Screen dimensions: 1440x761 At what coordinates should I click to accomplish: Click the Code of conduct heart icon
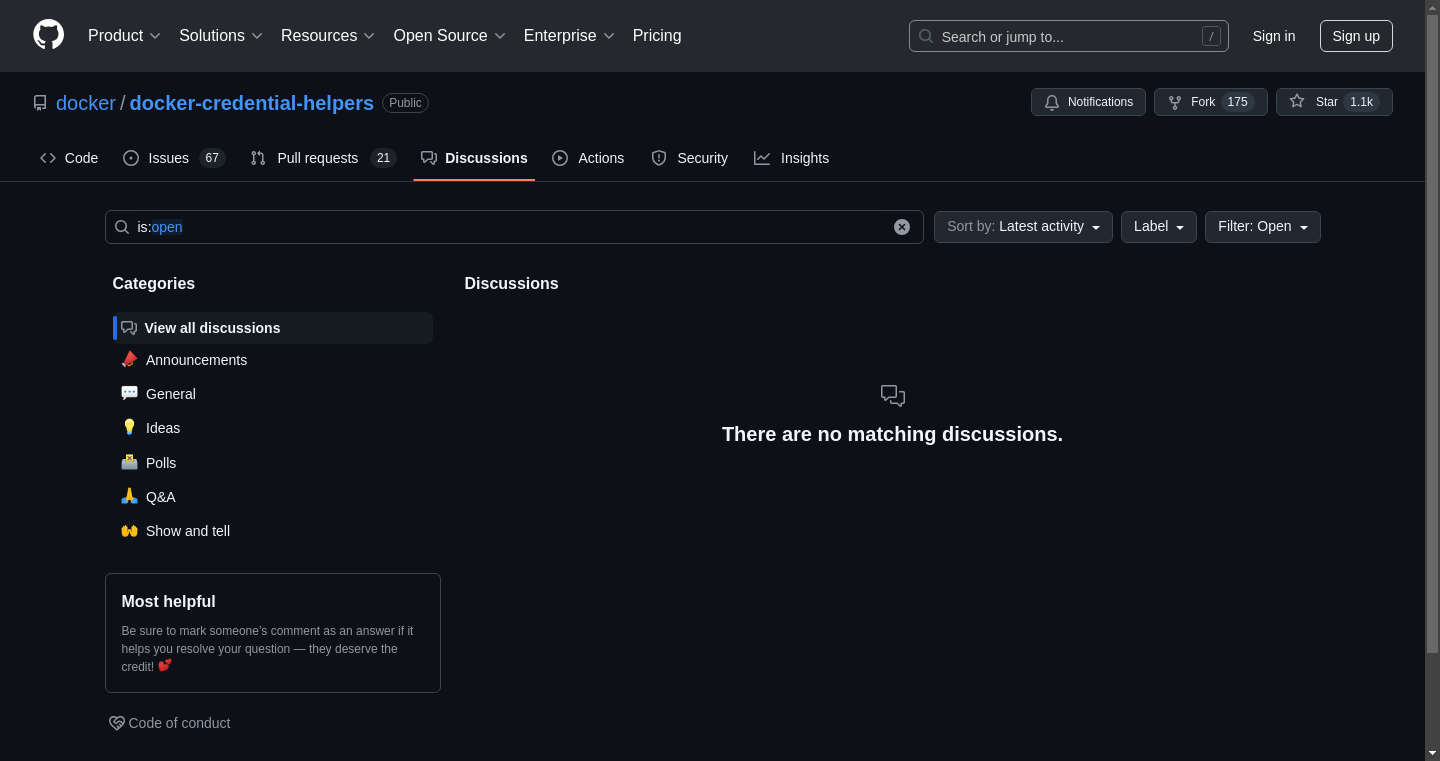(x=117, y=723)
